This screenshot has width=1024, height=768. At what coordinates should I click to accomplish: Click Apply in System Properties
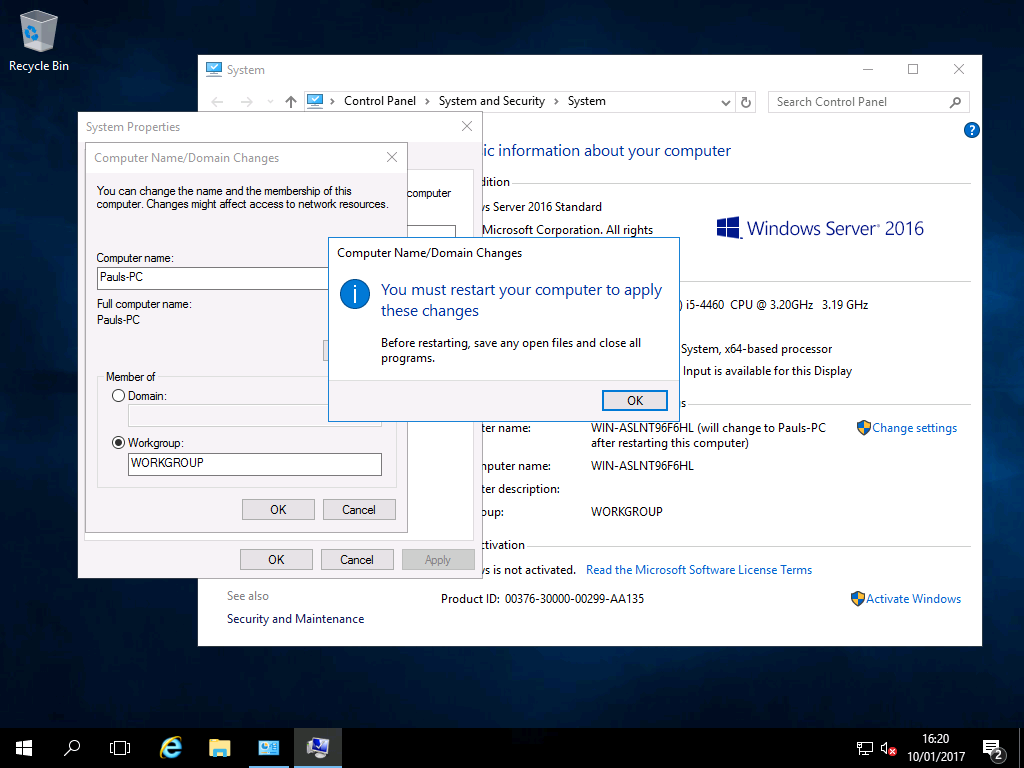[x=438, y=560]
